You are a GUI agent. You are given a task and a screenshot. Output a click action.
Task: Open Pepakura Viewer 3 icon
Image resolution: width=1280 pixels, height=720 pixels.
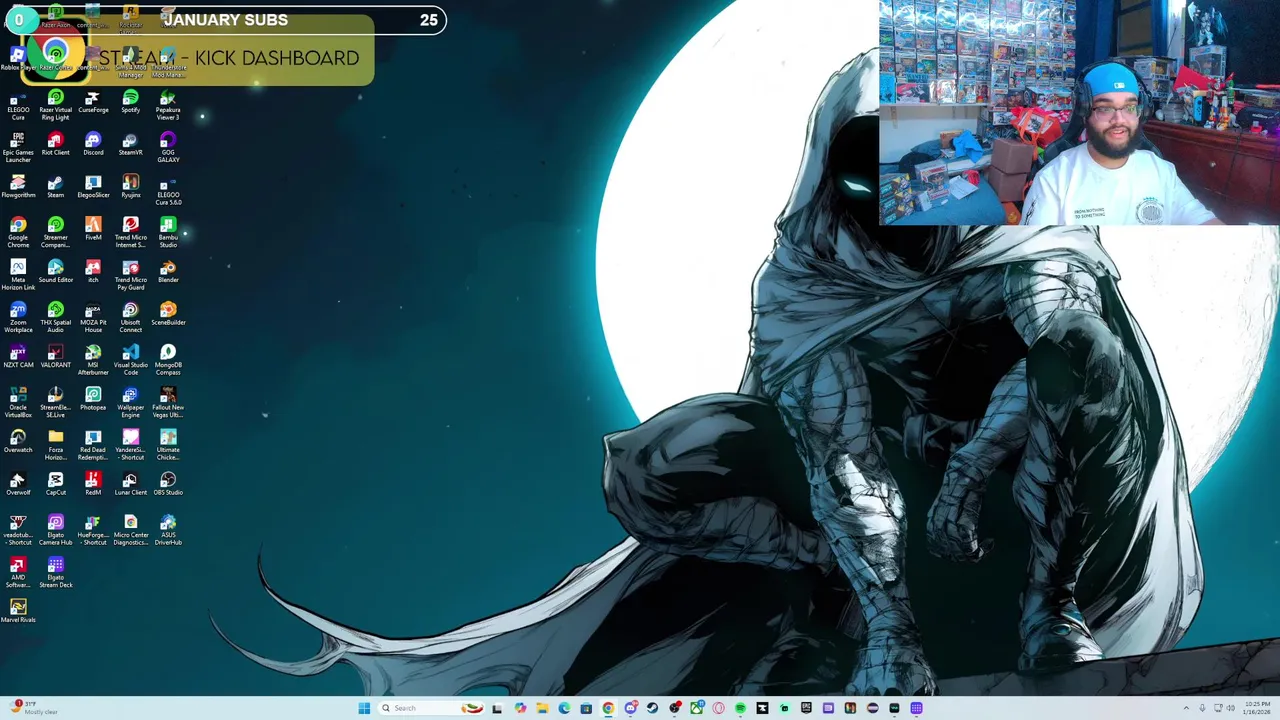(168, 104)
